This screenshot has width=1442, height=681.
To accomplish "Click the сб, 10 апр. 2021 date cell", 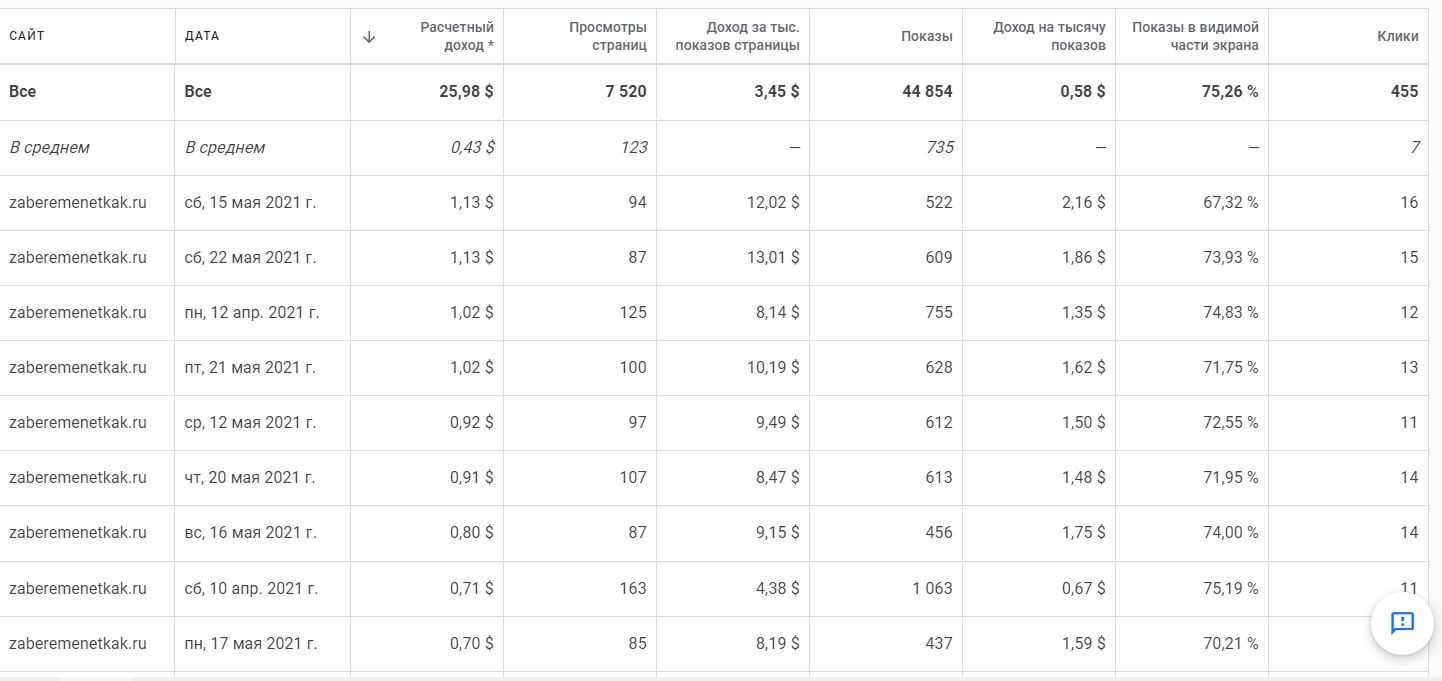I will click(x=251, y=589).
